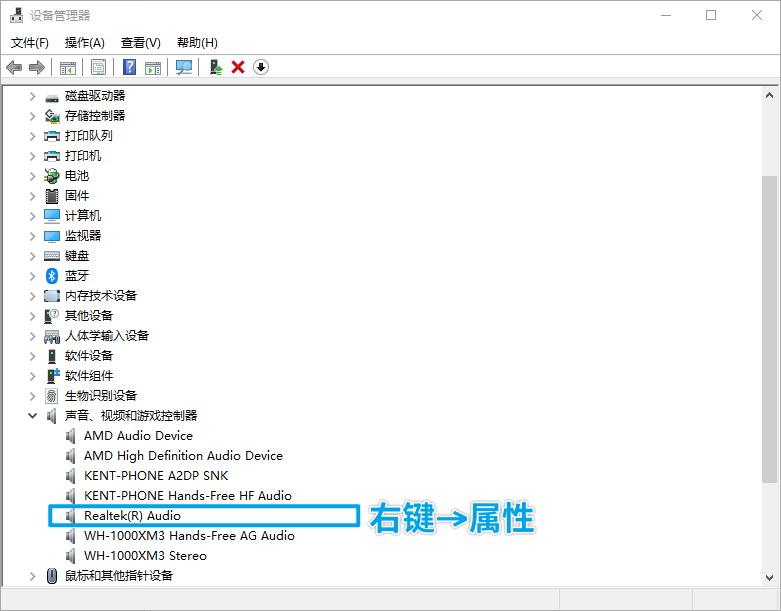781x611 pixels.
Task: Open the 查看(V) menu
Action: tap(141, 43)
